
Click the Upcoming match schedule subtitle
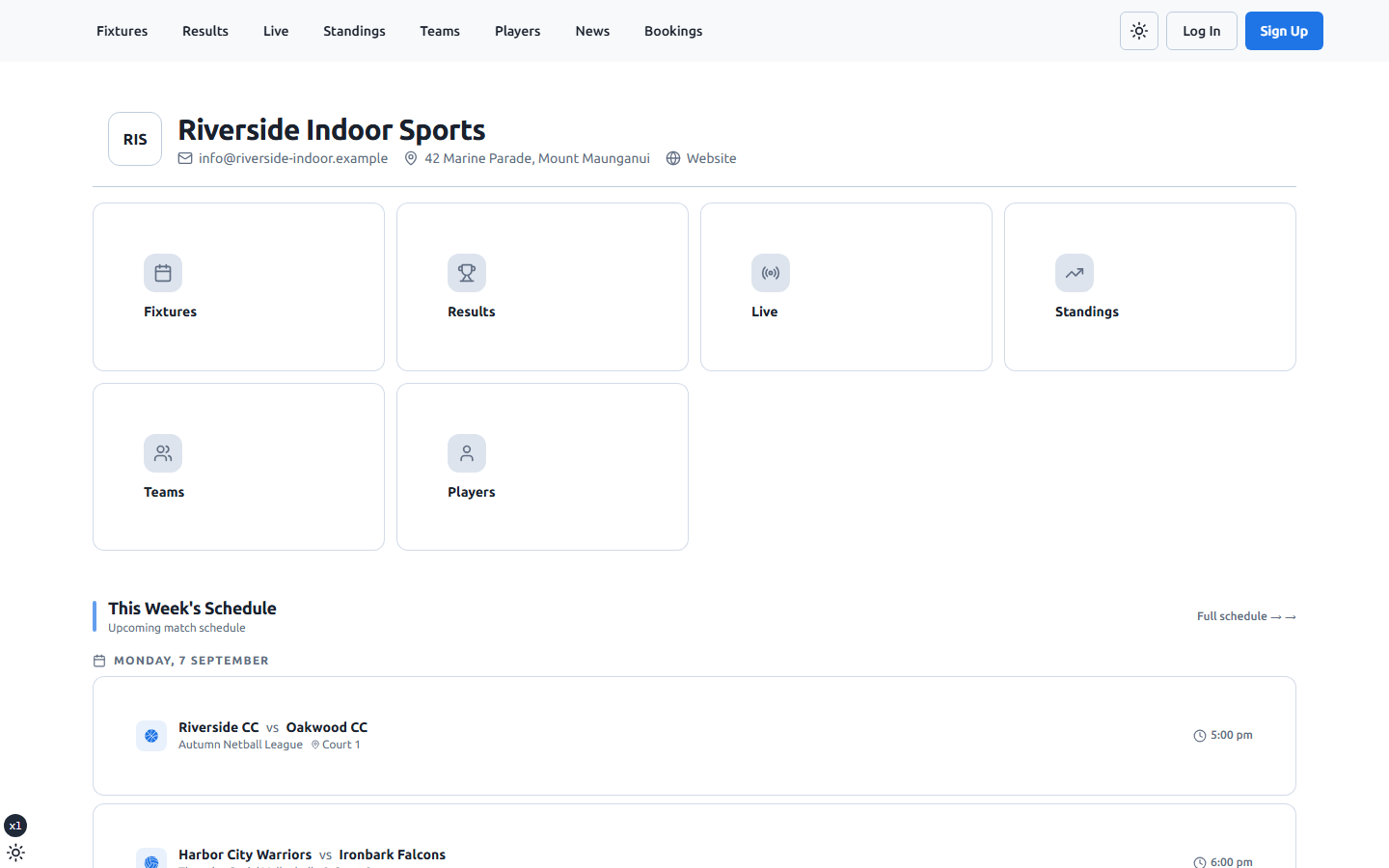pos(177,628)
